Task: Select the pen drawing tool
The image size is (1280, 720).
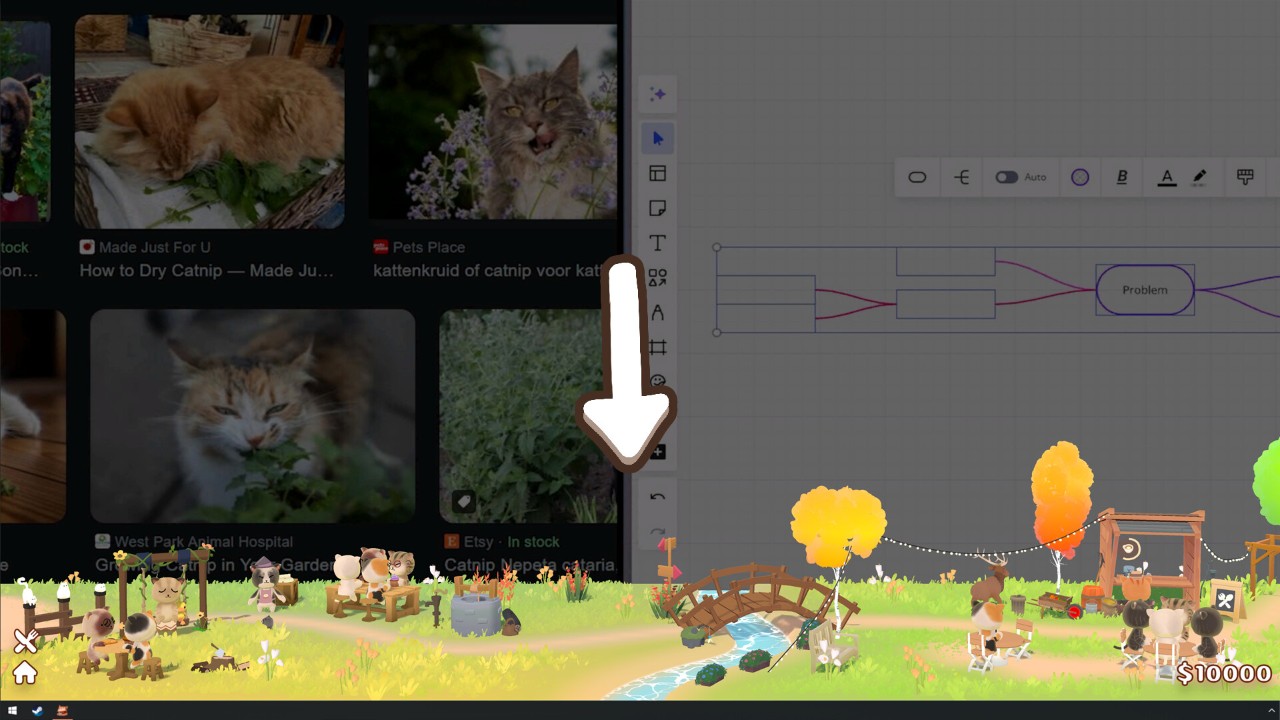Action: click(x=657, y=313)
